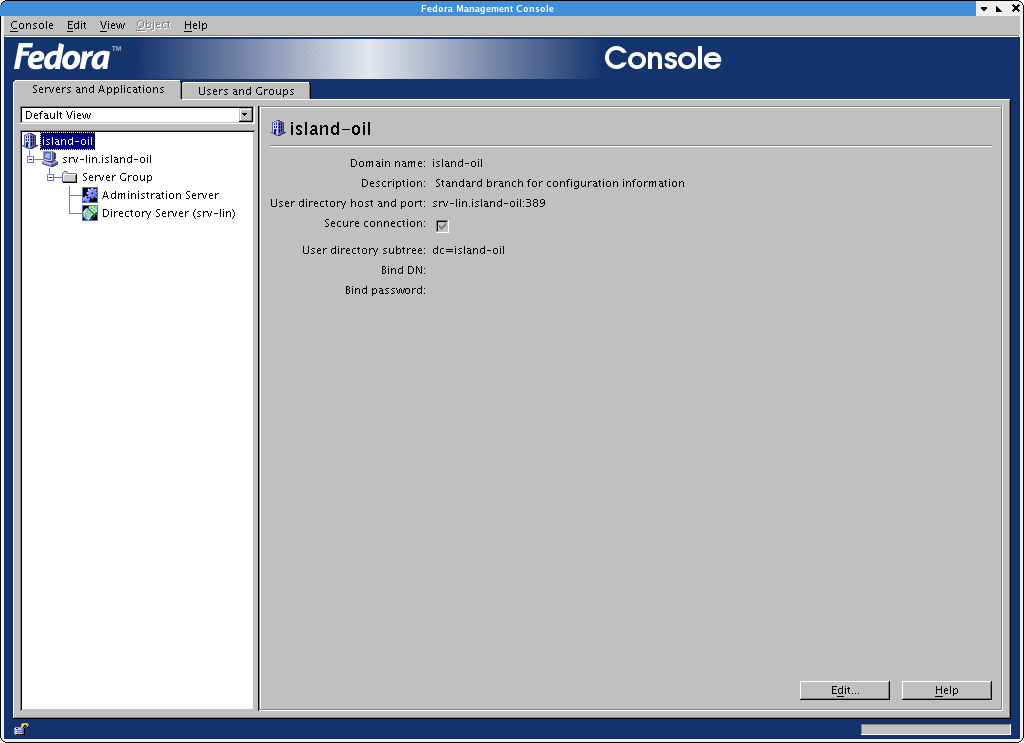Toggle the Secure connection checkbox
Viewport: 1024px width, 743px height.
tap(442, 226)
